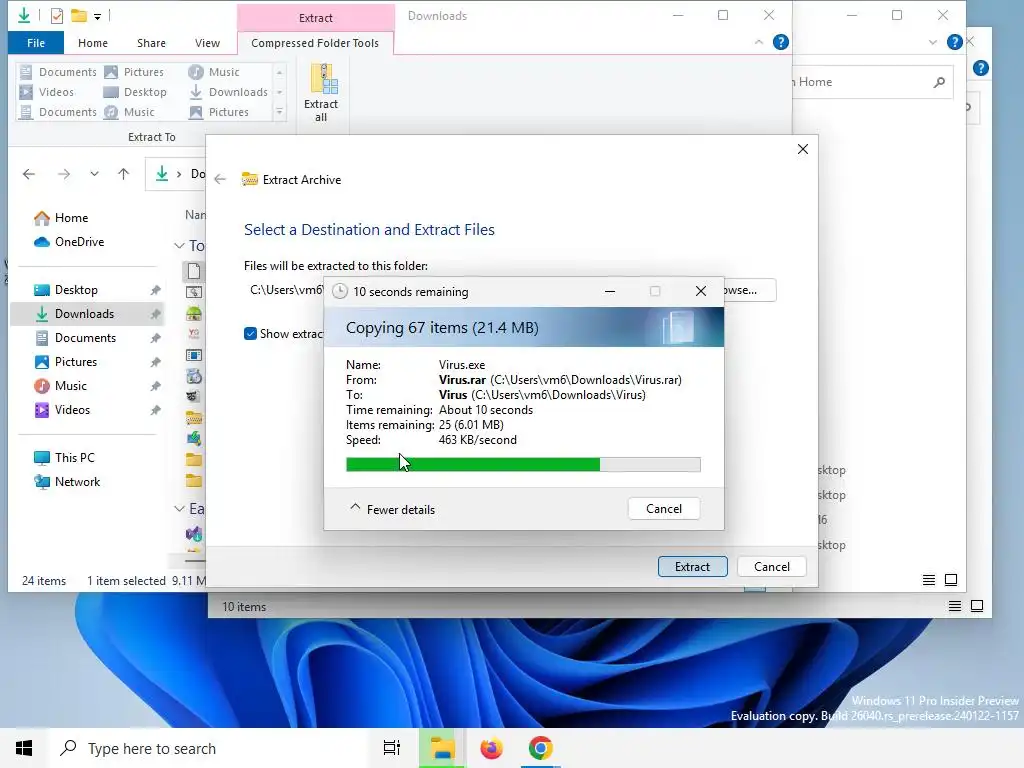The width and height of the screenshot is (1024, 768).
Task: Collapse the ribbon with the chevron
Action: pos(758,42)
